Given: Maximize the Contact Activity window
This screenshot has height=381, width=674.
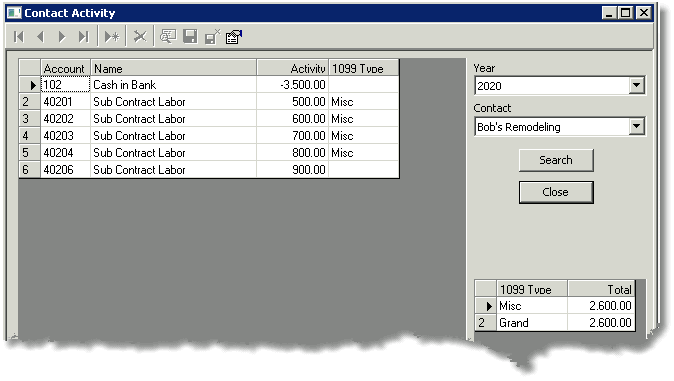Looking at the screenshot, I should pos(626,13).
